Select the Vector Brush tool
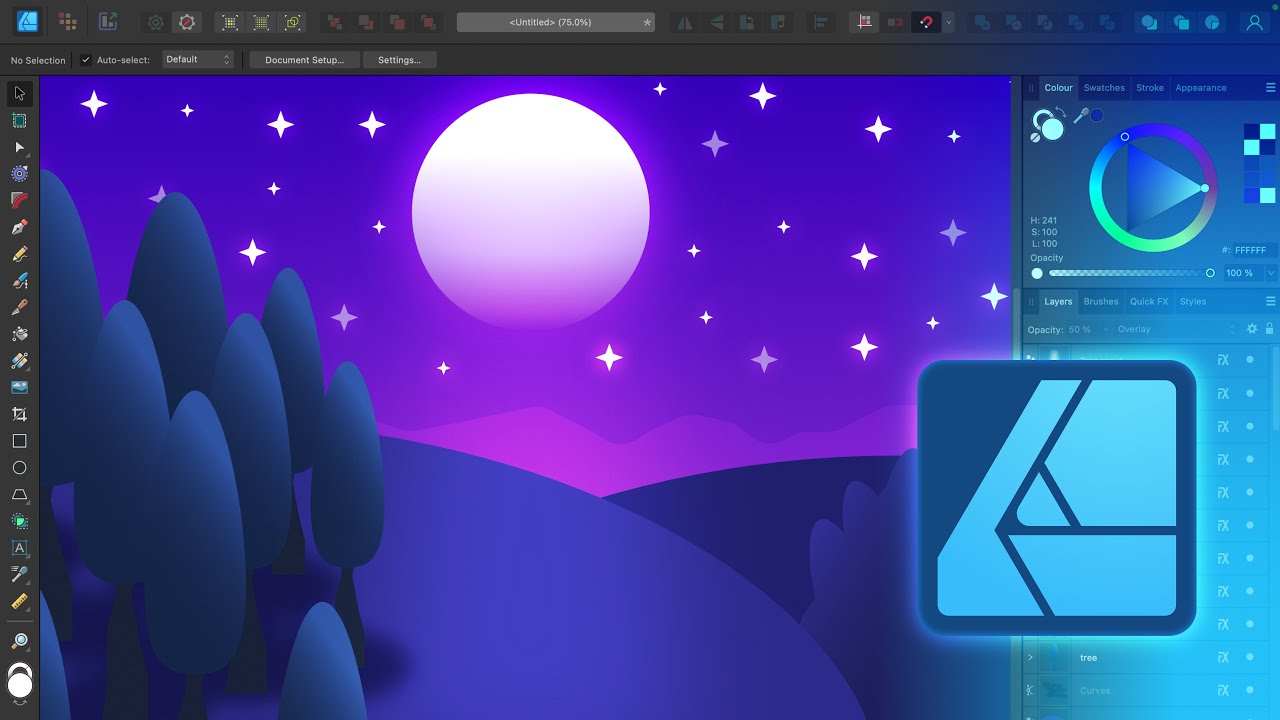 pyautogui.click(x=19, y=281)
